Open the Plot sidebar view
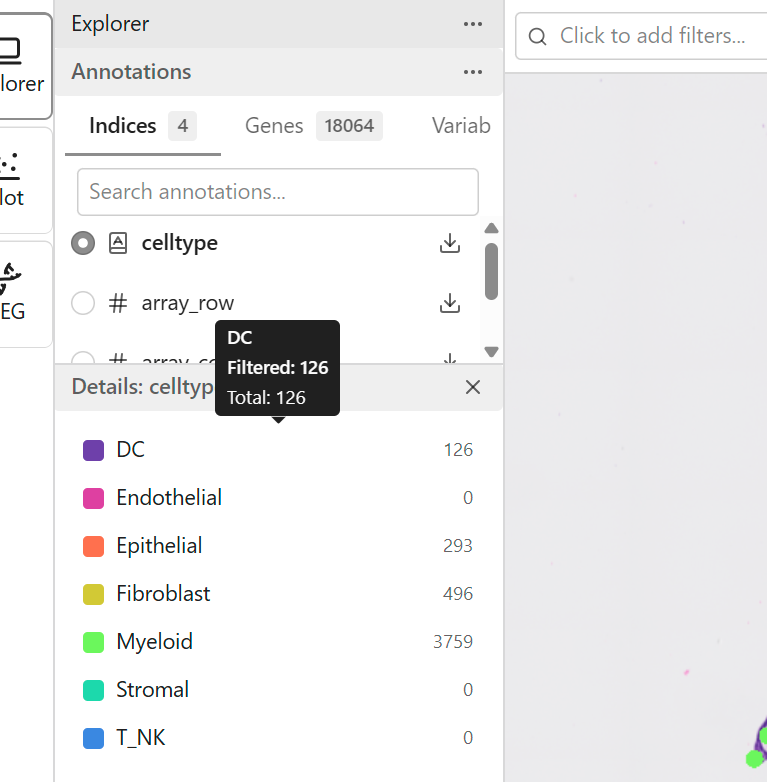The image size is (767, 782). pos(25,180)
